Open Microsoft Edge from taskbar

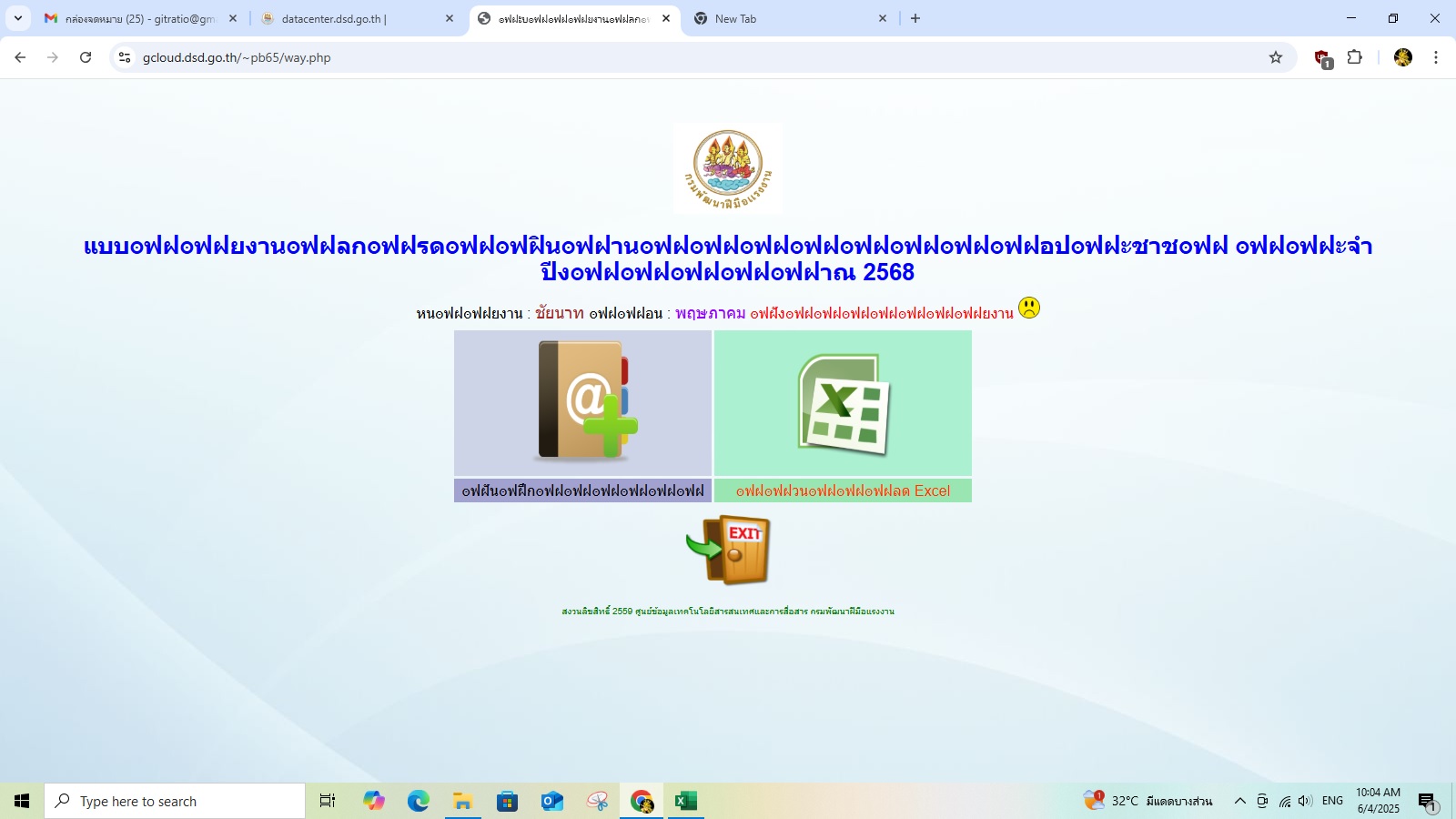(x=419, y=801)
